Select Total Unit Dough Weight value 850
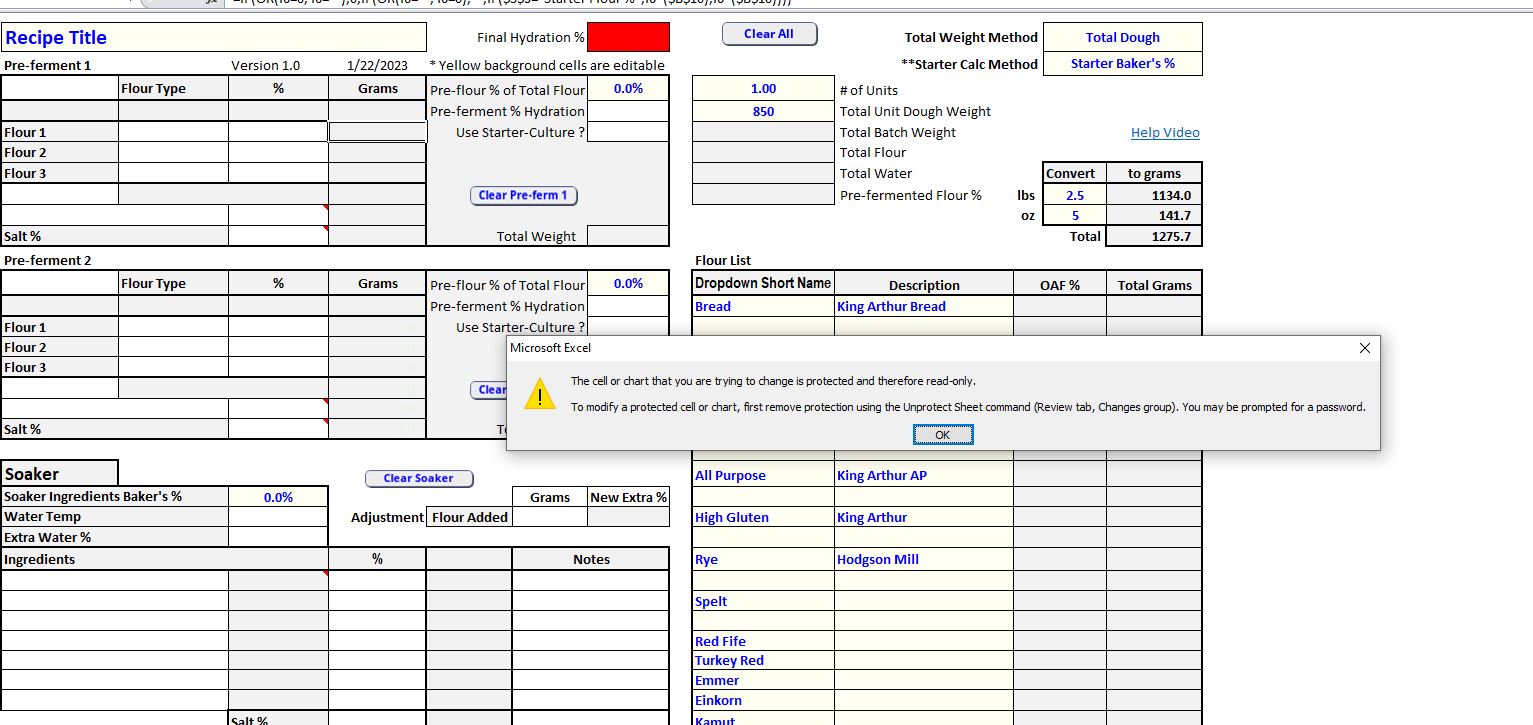Image resolution: width=1533 pixels, height=725 pixels. coord(763,111)
